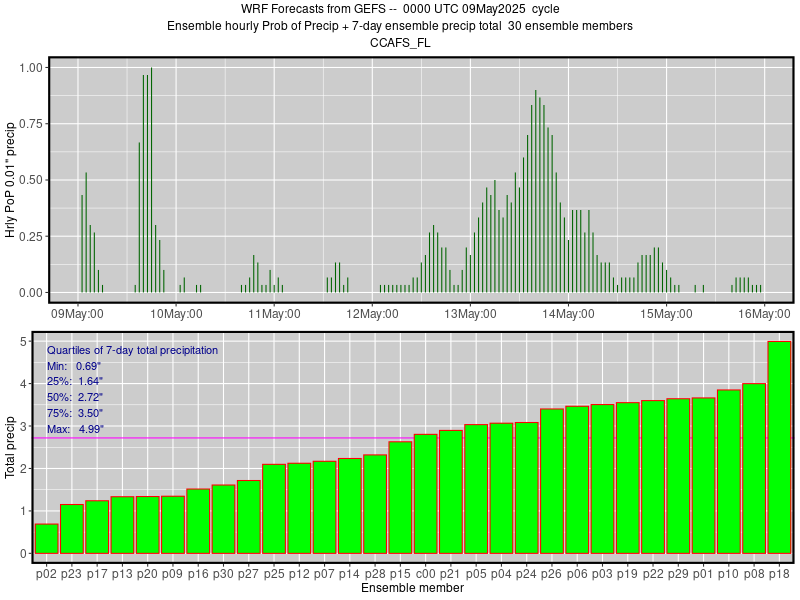
Task: Select the station name 'CCAFS_FL'
Action: (x=400, y=43)
